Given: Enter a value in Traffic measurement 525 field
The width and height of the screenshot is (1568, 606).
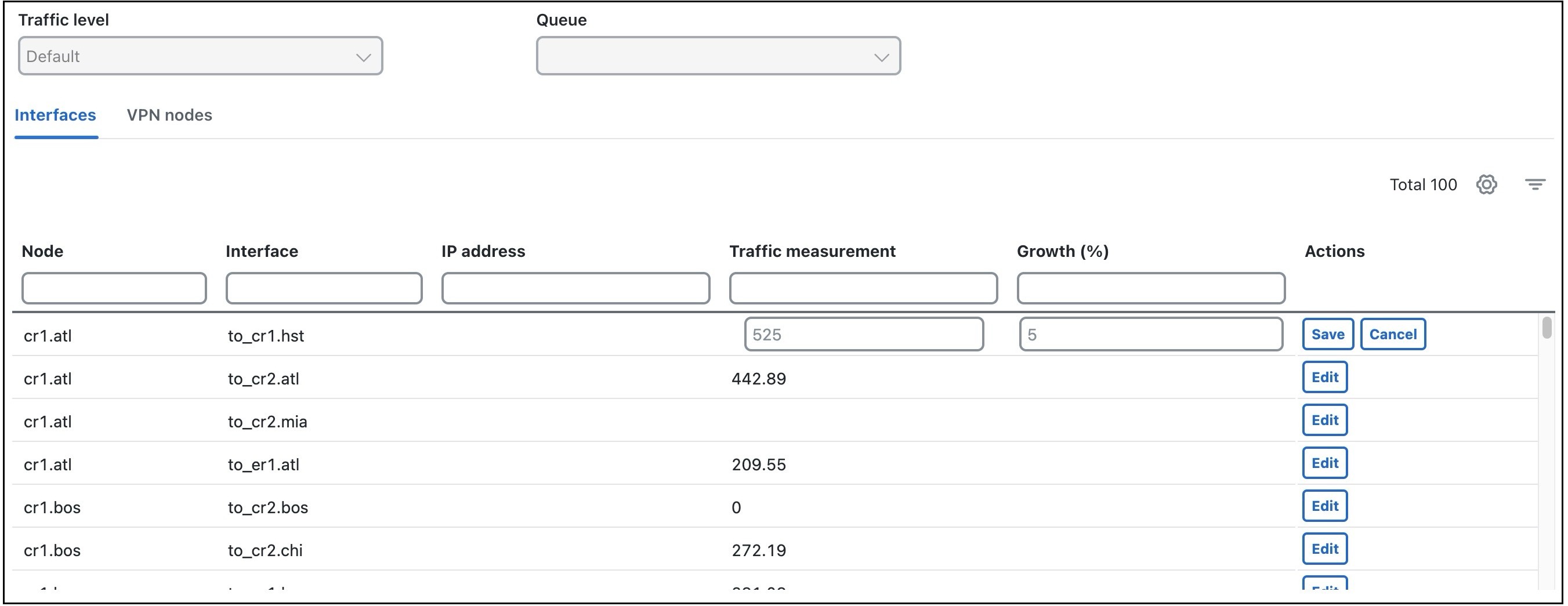Looking at the screenshot, I should click(x=864, y=334).
